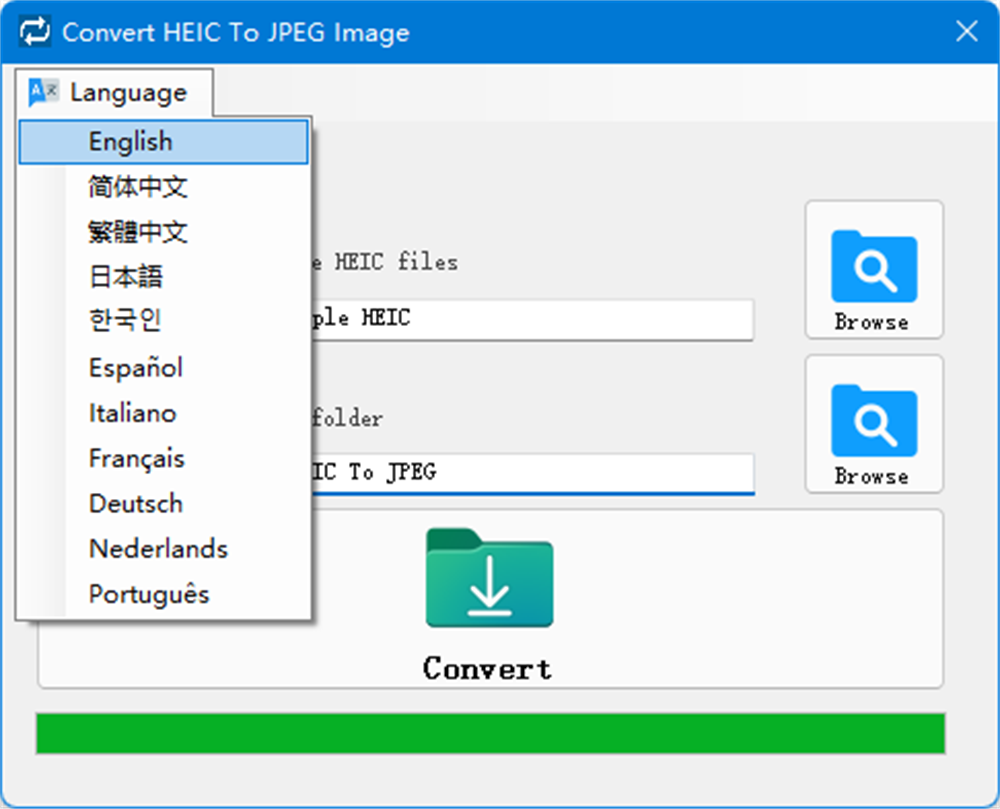Click the output folder path field
Screen dimensions: 1000x809
[x=530, y=472]
